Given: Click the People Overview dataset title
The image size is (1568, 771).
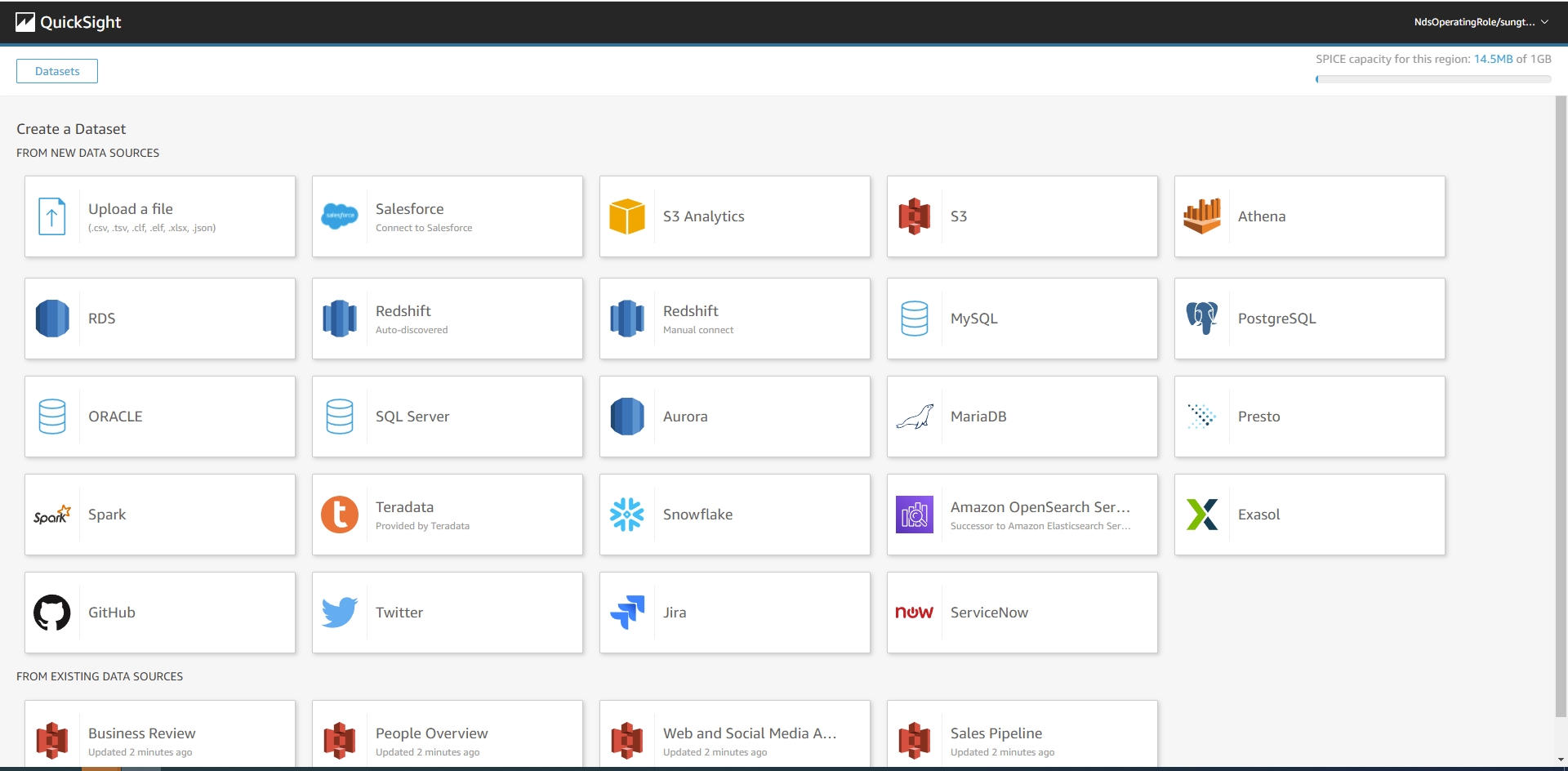Looking at the screenshot, I should (432, 733).
